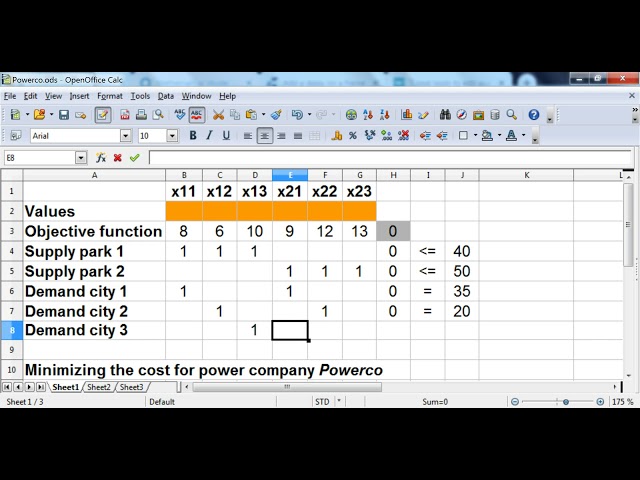Image resolution: width=640 pixels, height=480 pixels.
Task: Expand the Name Box dropdown
Action: [x=81, y=158]
